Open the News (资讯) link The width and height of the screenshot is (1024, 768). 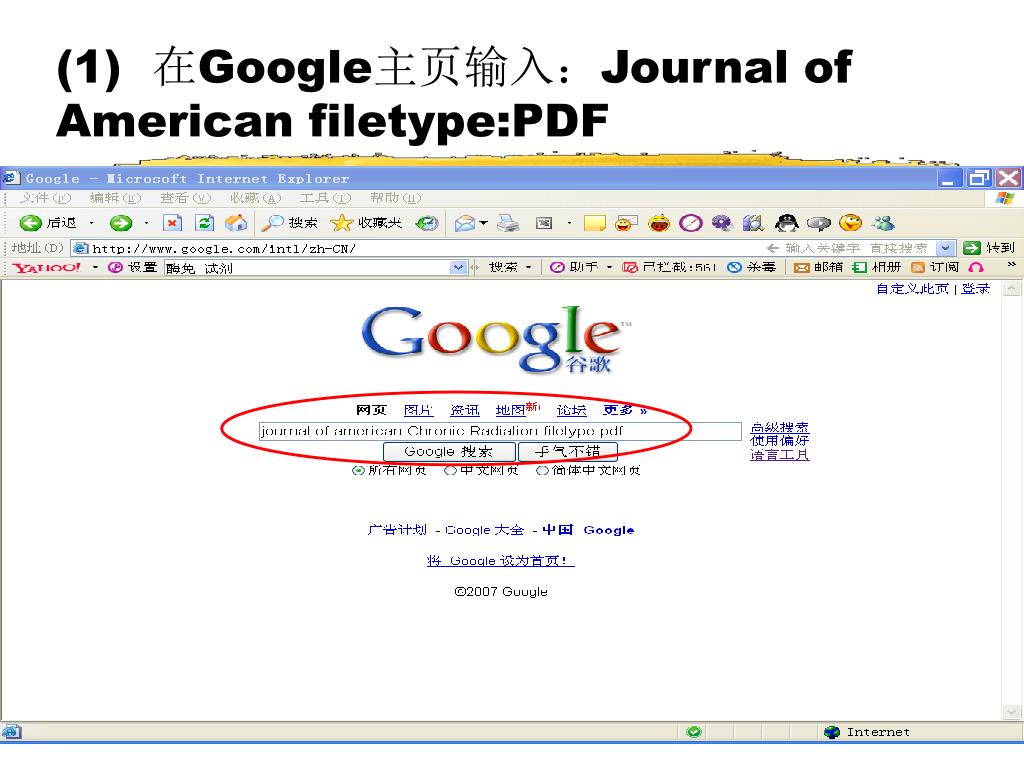point(464,410)
